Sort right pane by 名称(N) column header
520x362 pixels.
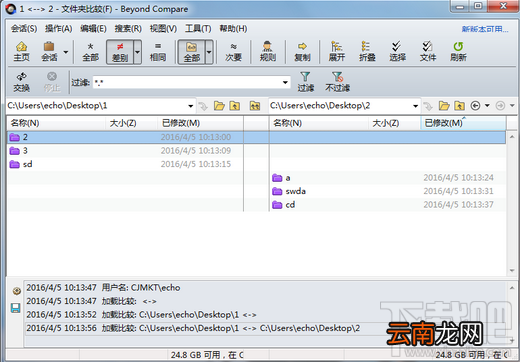(319, 123)
